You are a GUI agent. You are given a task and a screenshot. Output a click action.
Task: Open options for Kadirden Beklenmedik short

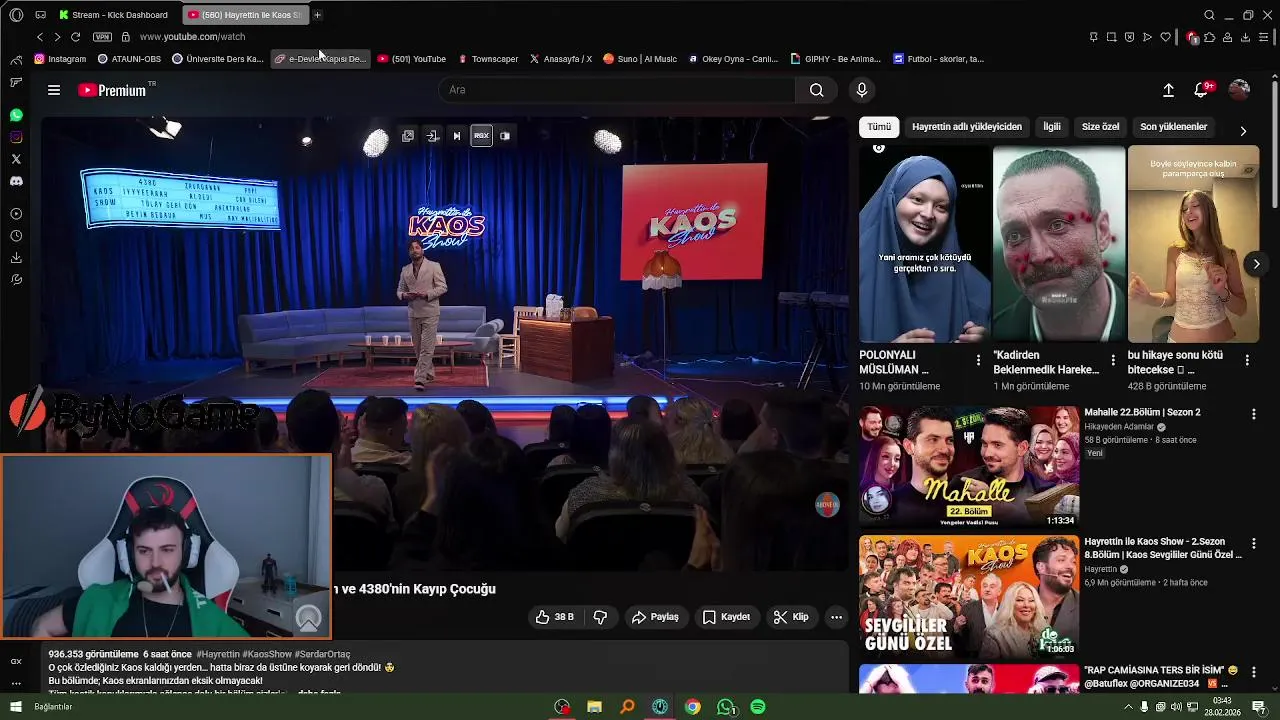coord(1113,360)
